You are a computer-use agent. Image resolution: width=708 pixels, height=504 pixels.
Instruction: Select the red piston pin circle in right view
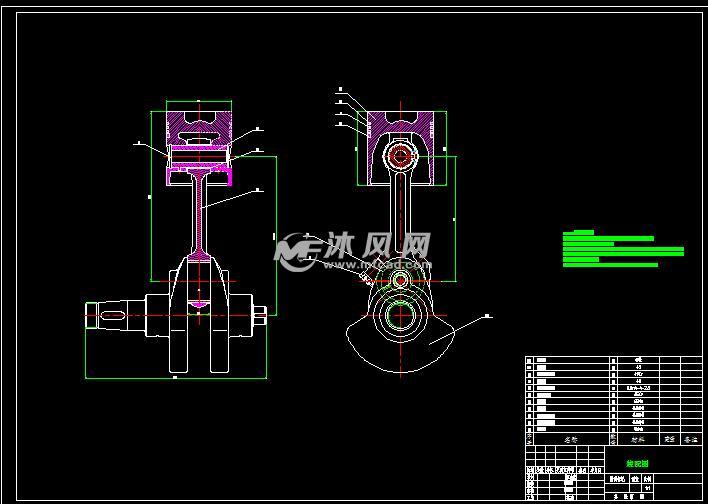[401, 156]
